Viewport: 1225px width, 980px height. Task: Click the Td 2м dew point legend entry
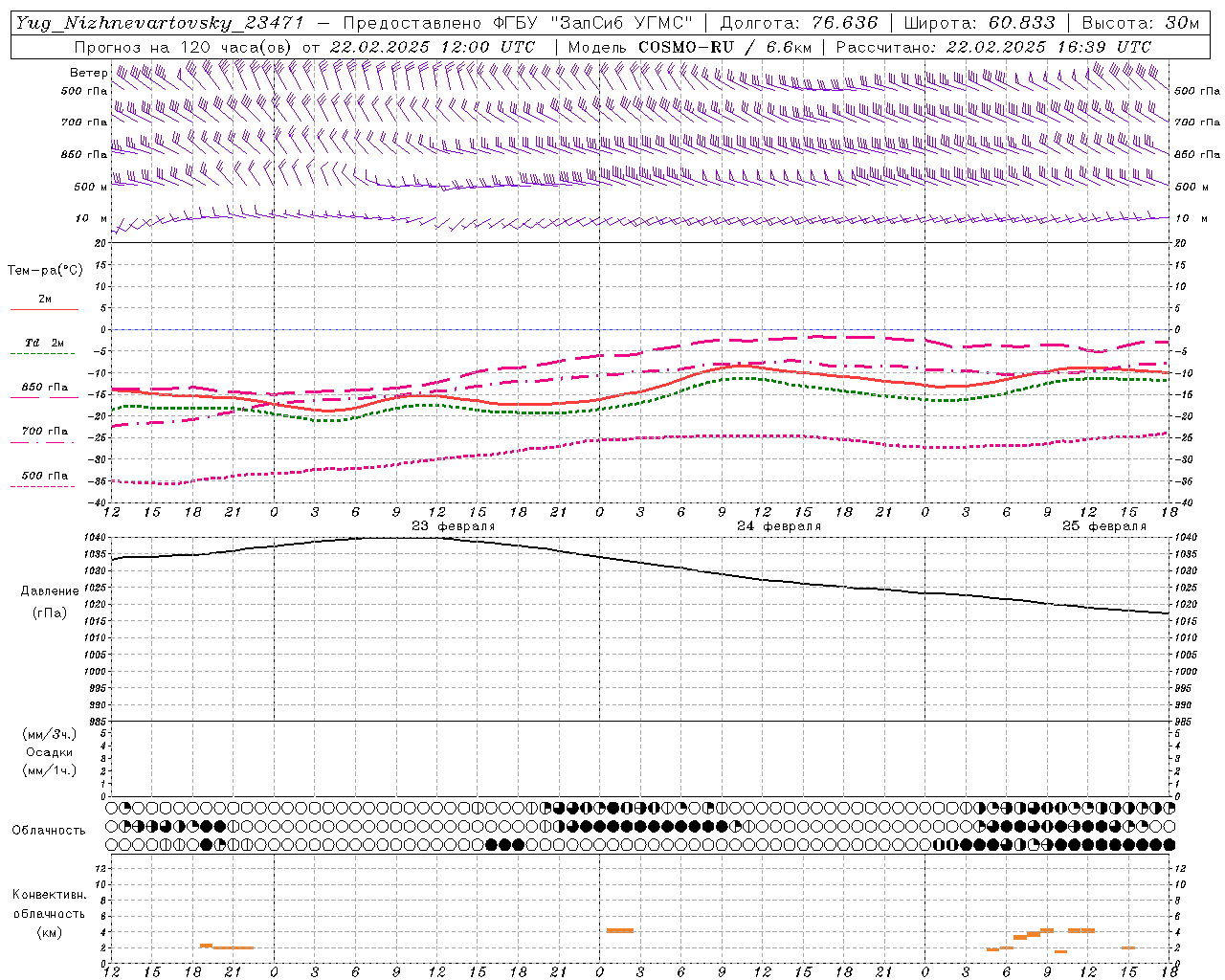(x=45, y=343)
